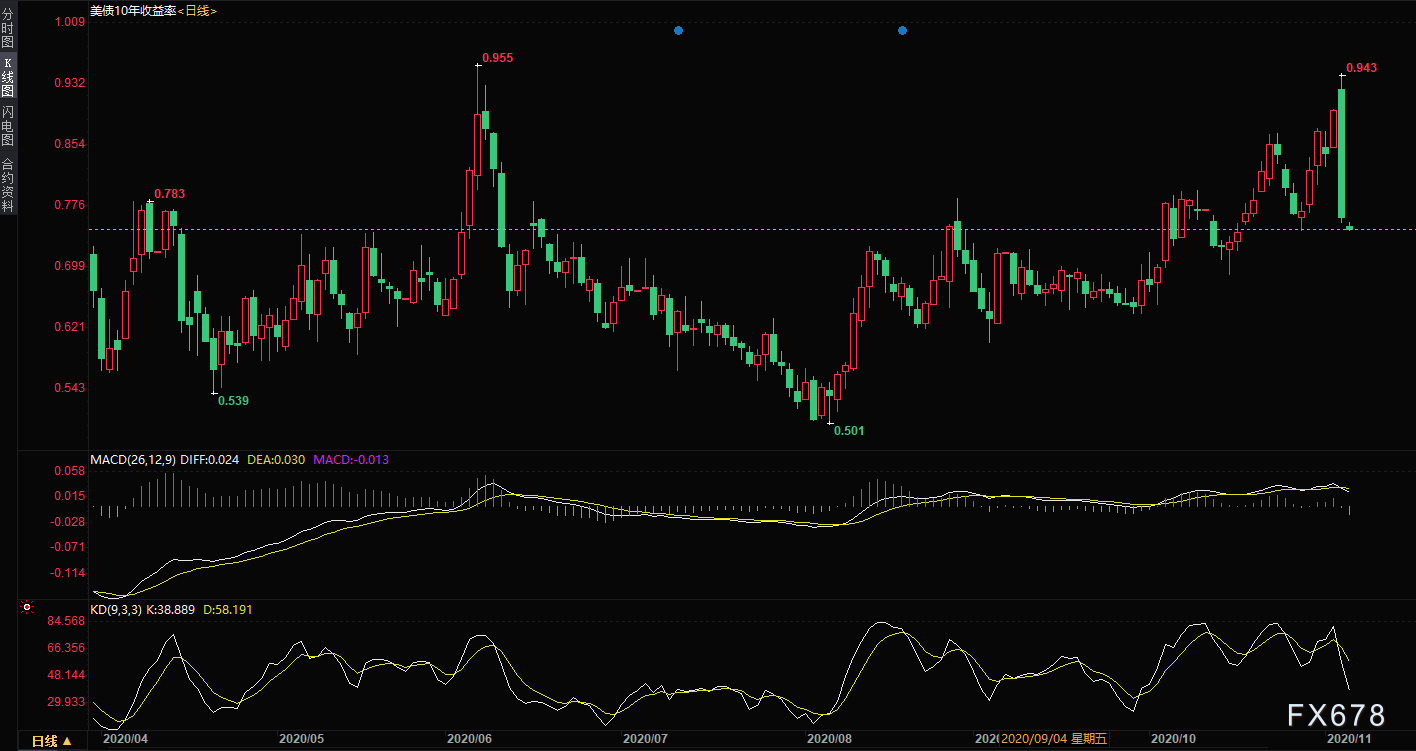This screenshot has width=1416, height=751.
Task: Click the 0.783 peak price label
Action: 169,194
